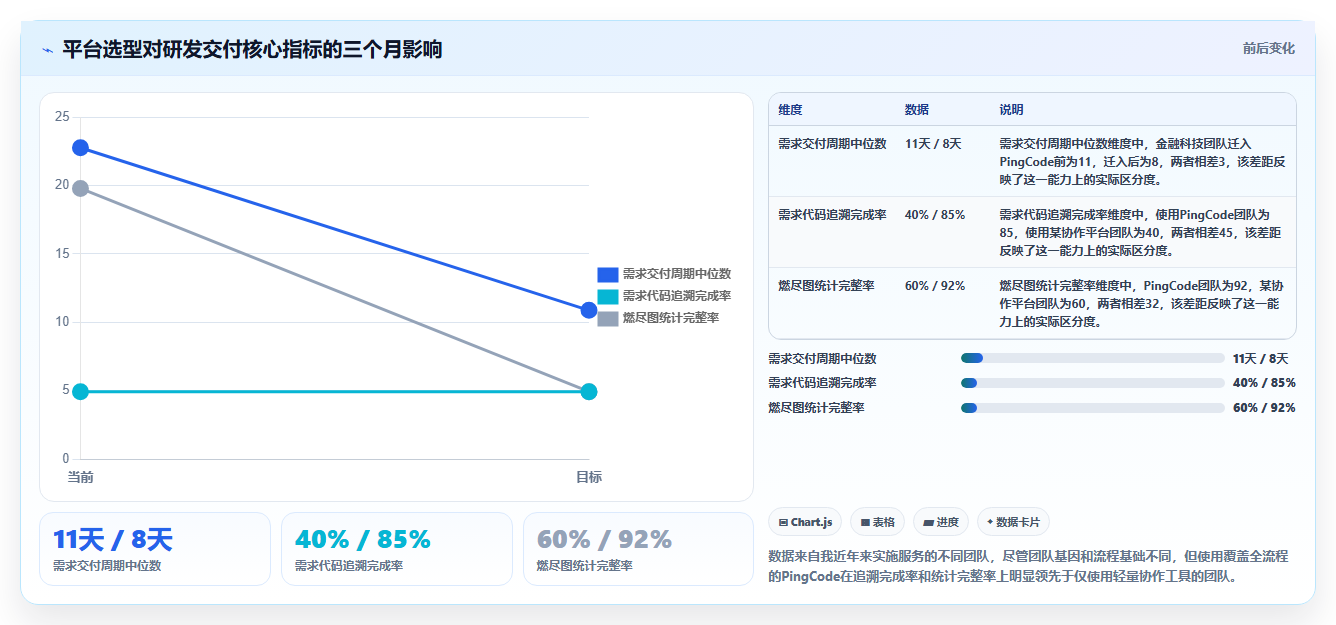Toggle 需求代码追溯完成率 legend cyan swatch
Screen dimensions: 1336x625
pyautogui.click(x=608, y=296)
